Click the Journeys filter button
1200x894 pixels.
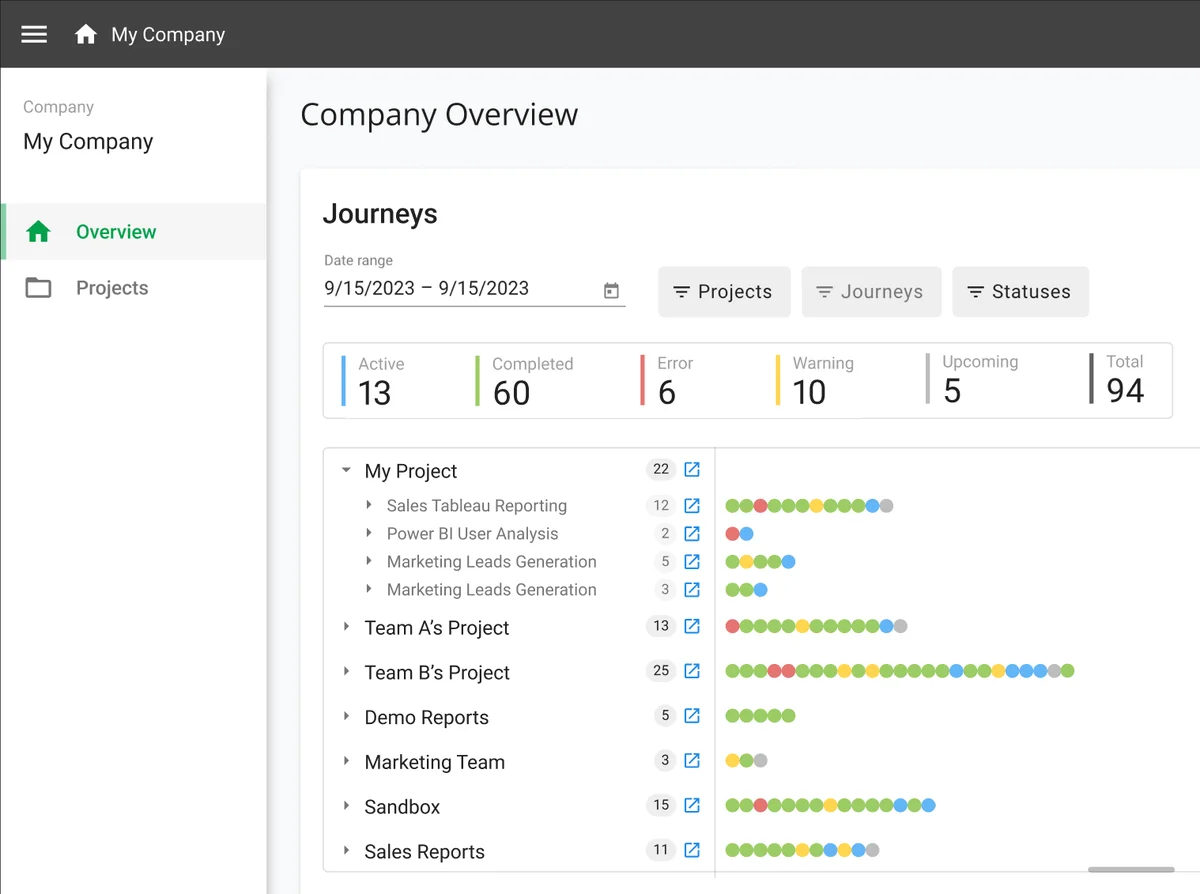click(x=871, y=291)
